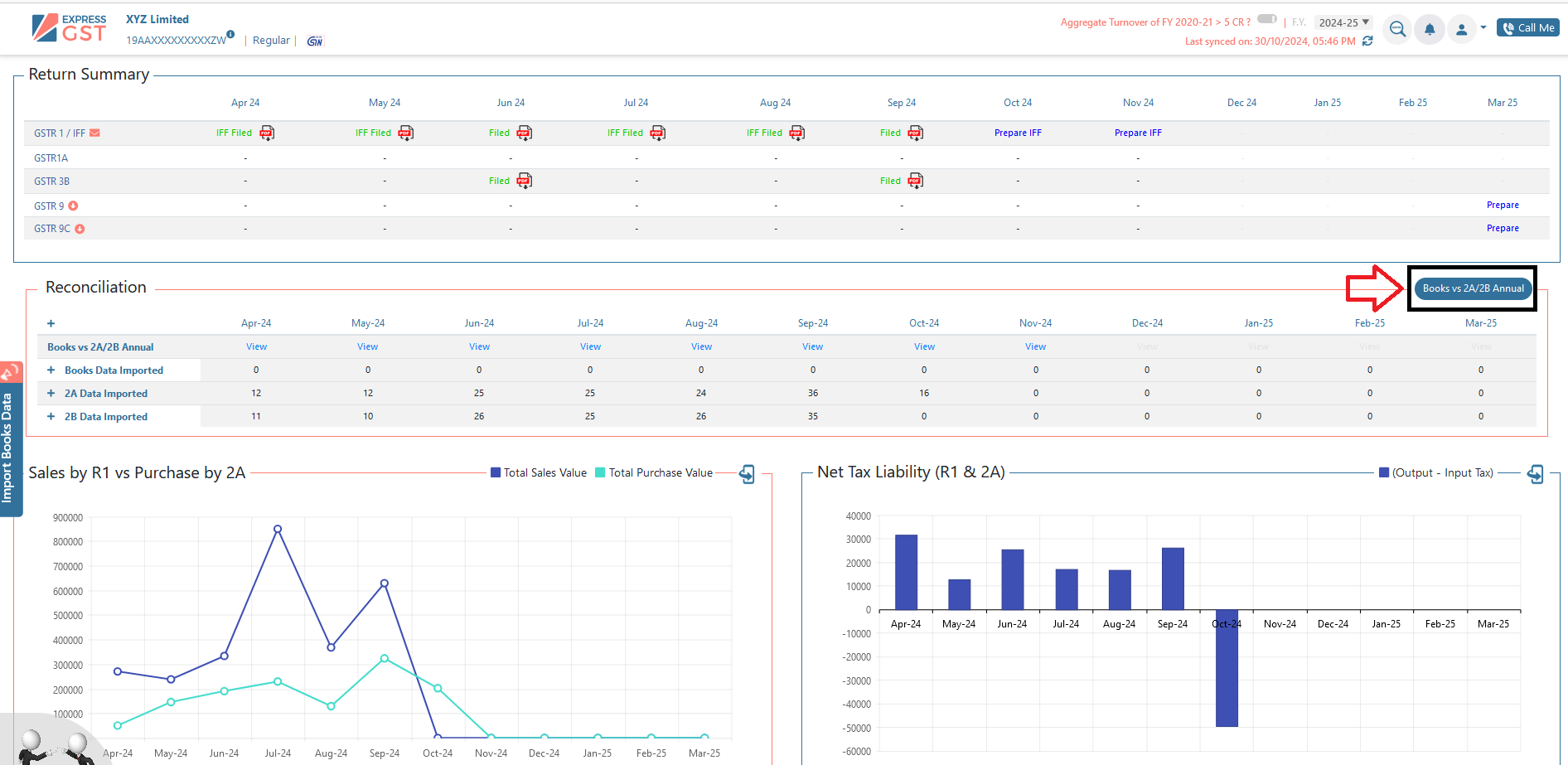1568x765 pixels.
Task: Toggle Total Sales Value legend swatch
Action: coord(496,472)
